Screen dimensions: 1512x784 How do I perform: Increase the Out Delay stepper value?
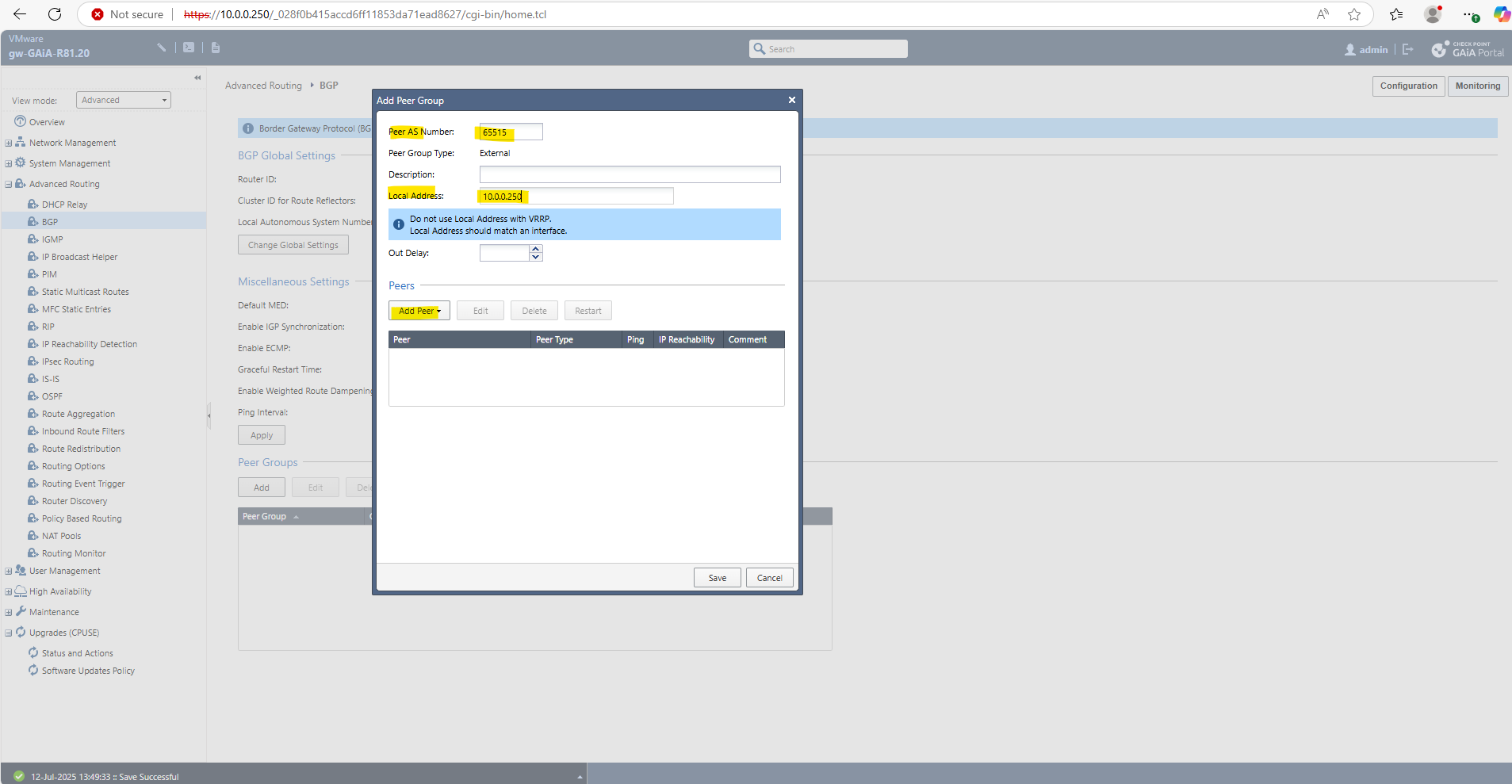coord(536,249)
